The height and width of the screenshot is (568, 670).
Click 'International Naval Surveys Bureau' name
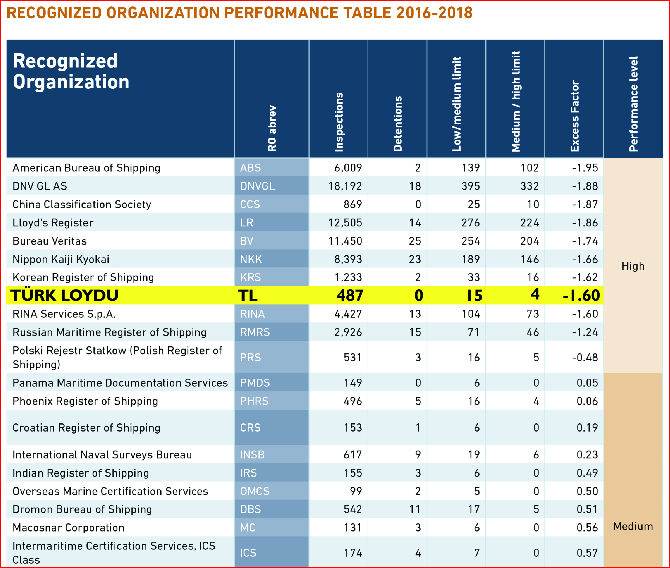click(102, 455)
